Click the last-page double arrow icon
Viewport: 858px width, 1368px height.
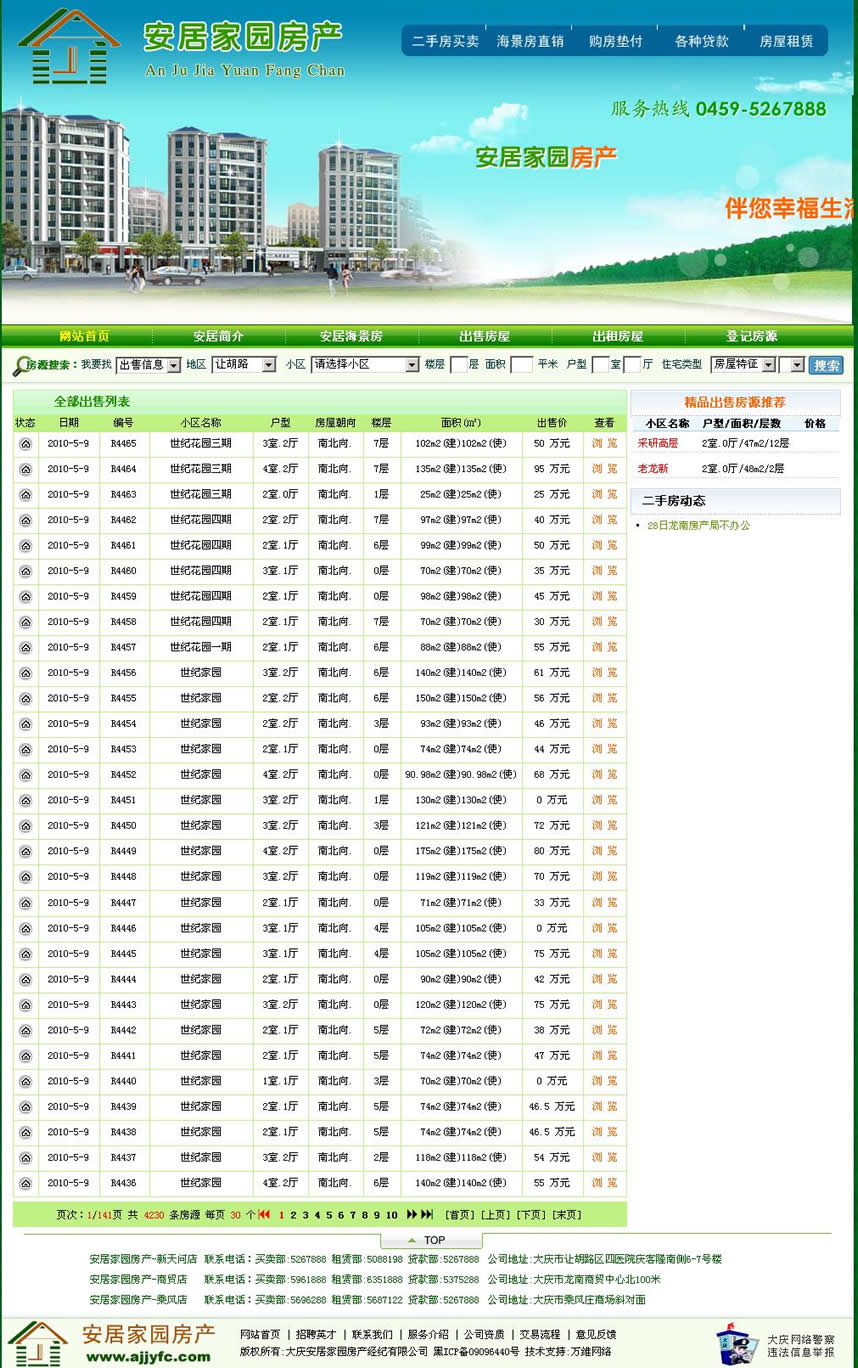(x=427, y=1215)
